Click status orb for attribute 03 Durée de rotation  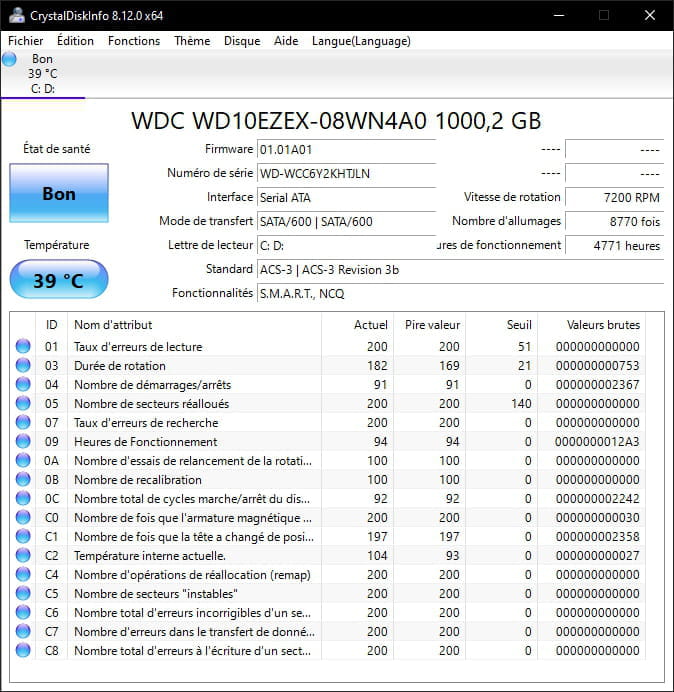click(x=23, y=365)
